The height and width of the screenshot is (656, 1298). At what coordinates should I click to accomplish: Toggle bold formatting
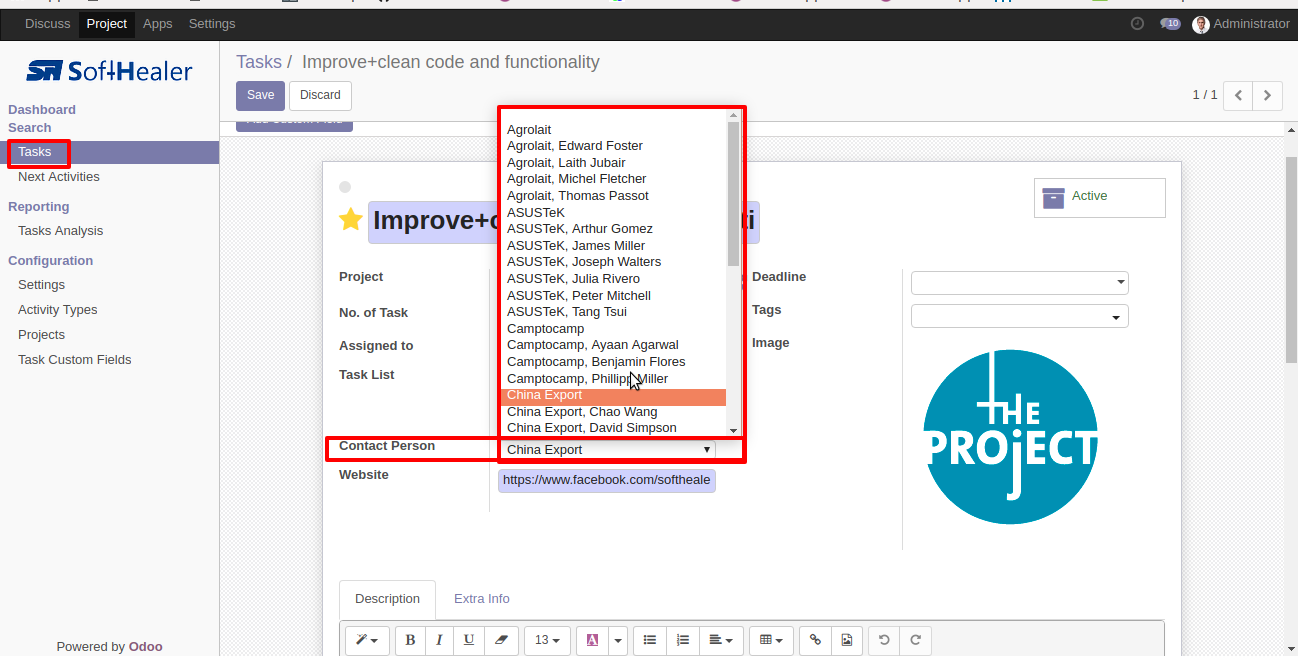410,640
